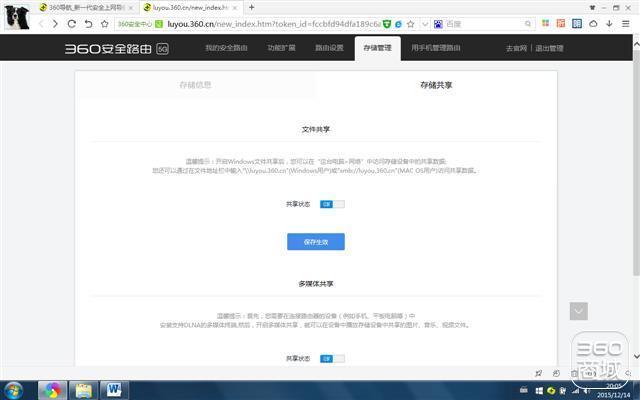Click the skin shirt icon in the title bar
The width and height of the screenshot is (640, 400).
click(593, 7)
